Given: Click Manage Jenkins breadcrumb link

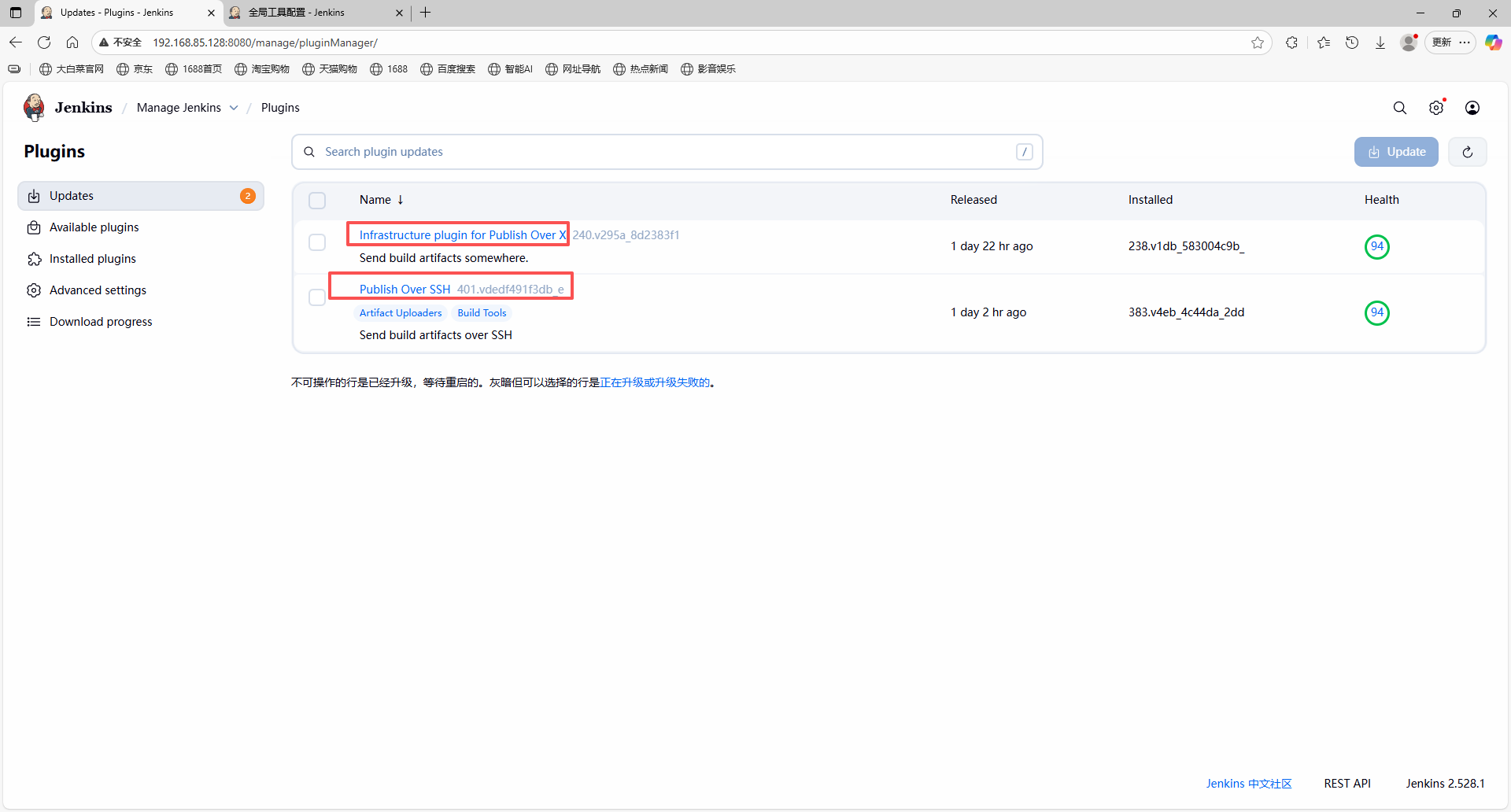Looking at the screenshot, I should point(179,108).
